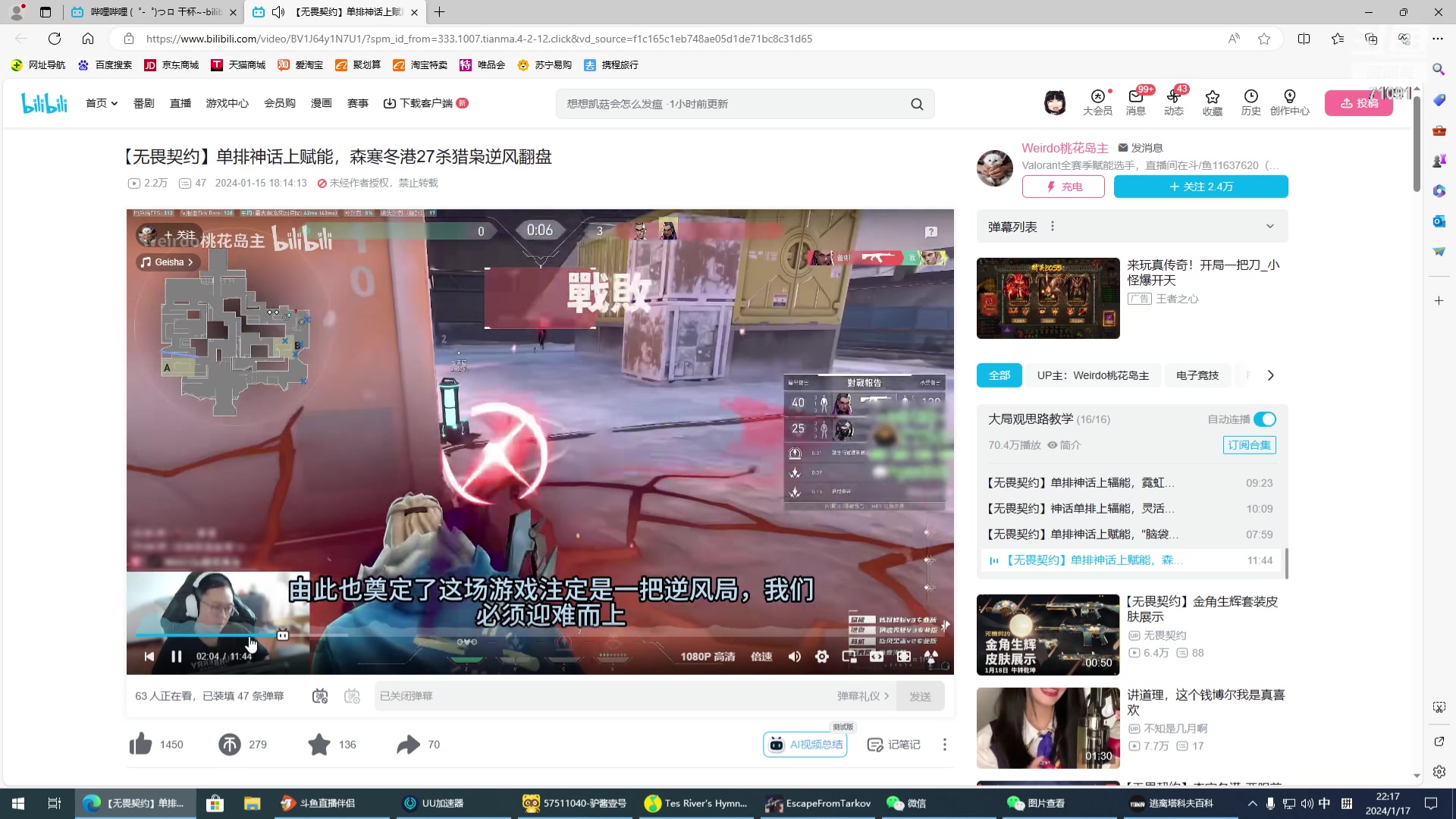Enable picture-in-picture mode in player

pyautogui.click(x=849, y=657)
